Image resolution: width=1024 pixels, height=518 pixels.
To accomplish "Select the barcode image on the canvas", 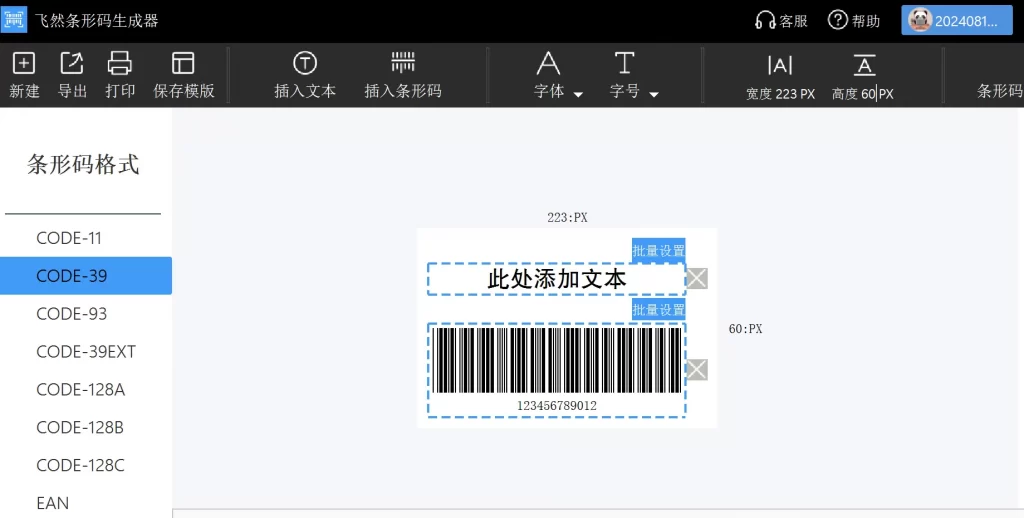I will (556, 361).
